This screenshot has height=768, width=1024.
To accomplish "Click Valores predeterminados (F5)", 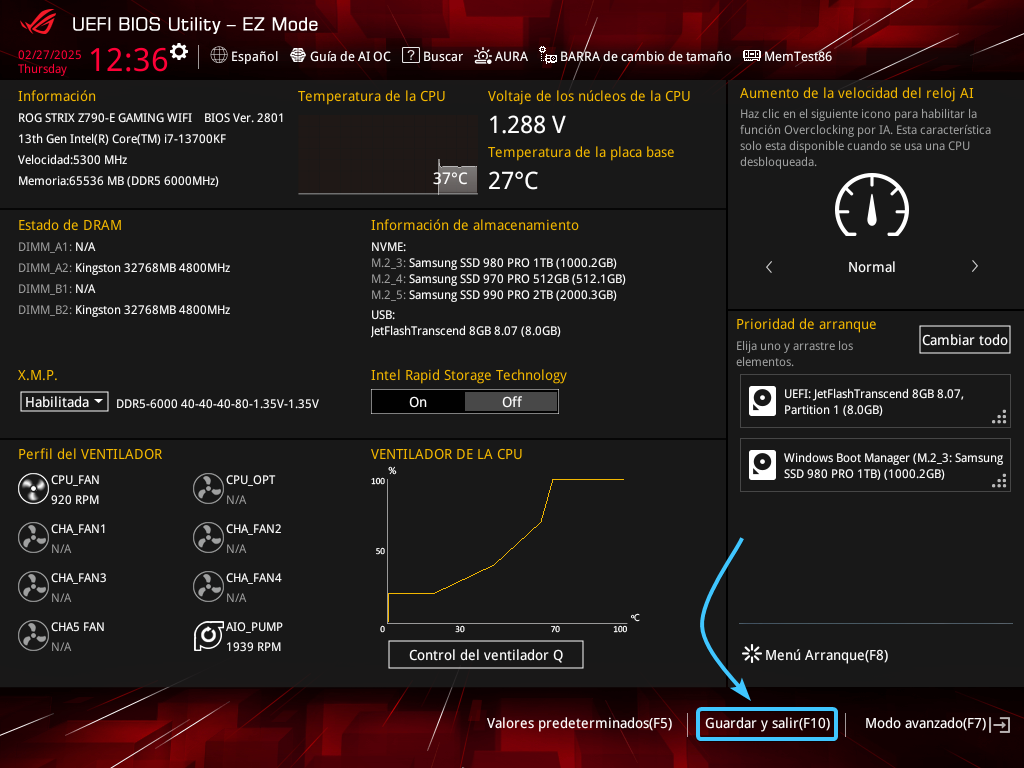I will pyautogui.click(x=579, y=723).
